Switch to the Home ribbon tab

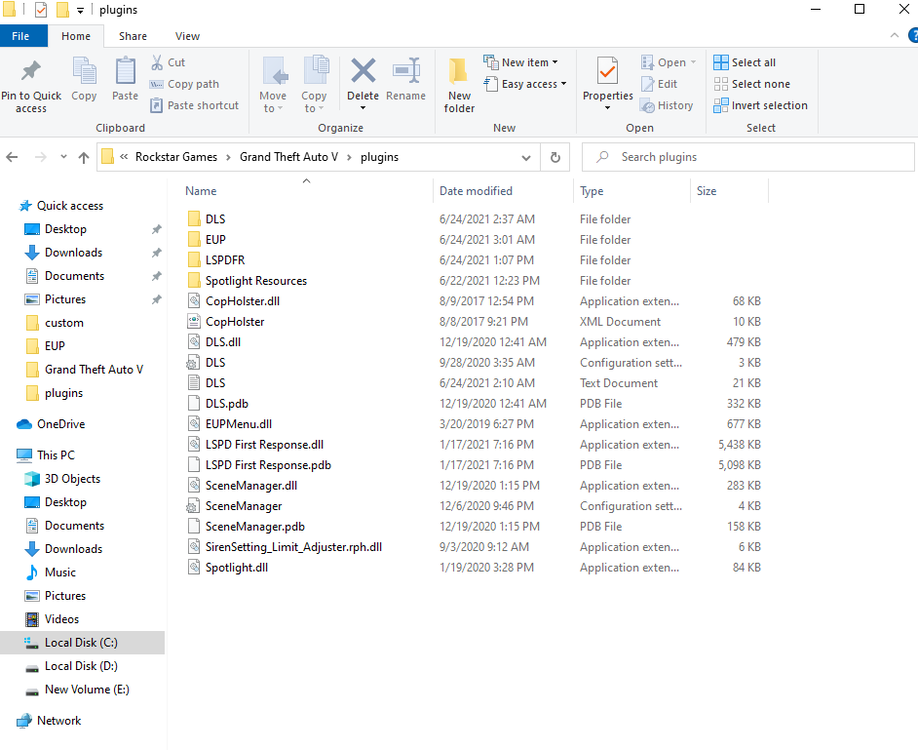point(76,36)
